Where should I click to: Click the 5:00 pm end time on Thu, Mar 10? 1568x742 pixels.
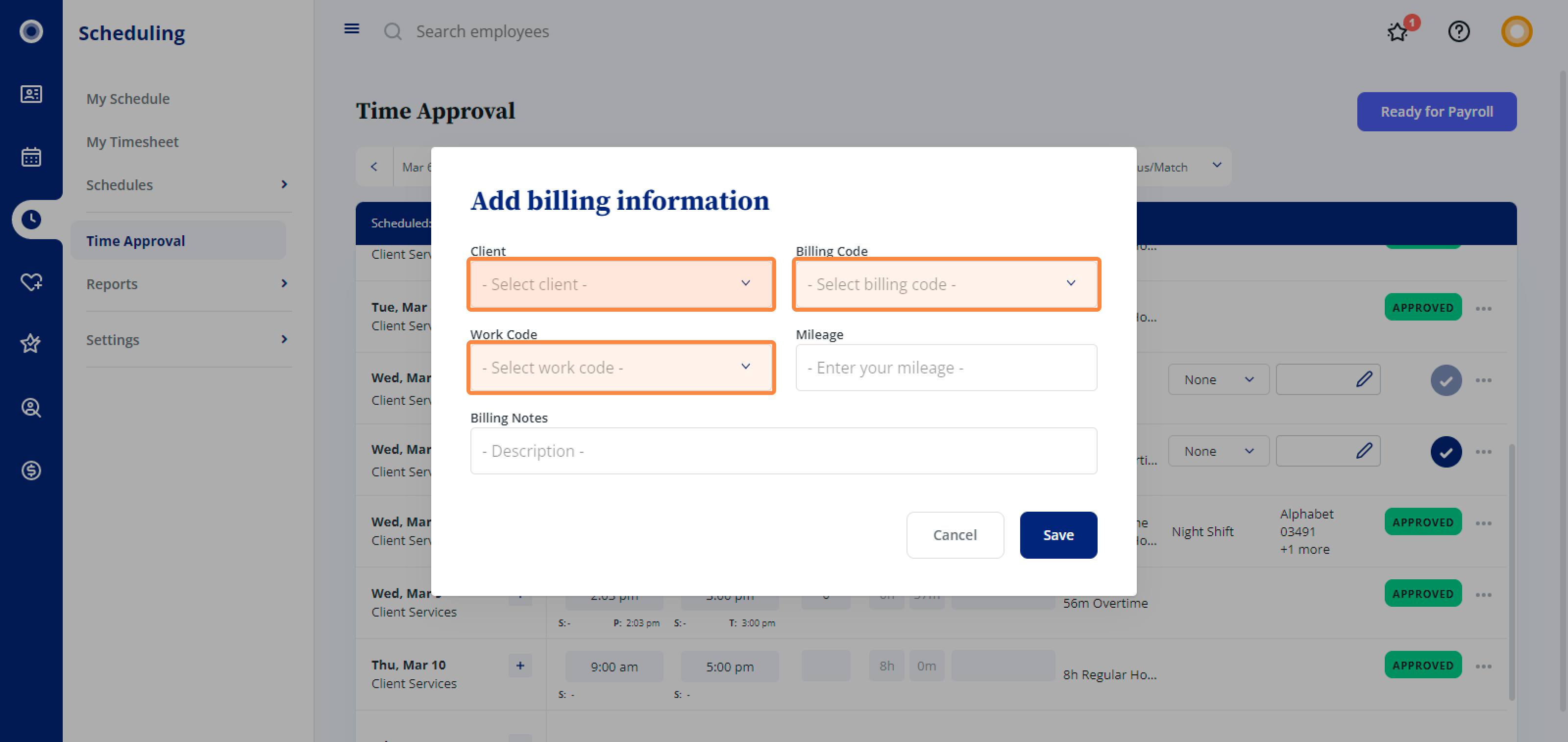(x=730, y=667)
